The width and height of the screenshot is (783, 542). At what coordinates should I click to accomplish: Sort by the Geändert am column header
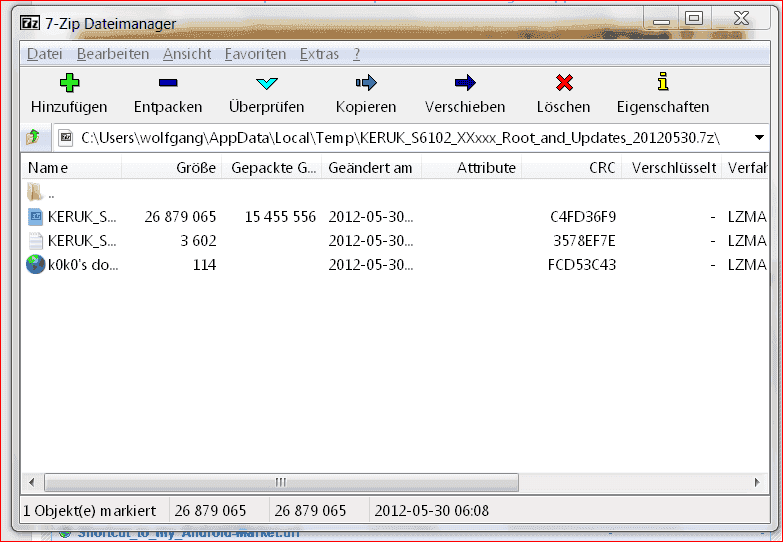pyautogui.click(x=372, y=168)
